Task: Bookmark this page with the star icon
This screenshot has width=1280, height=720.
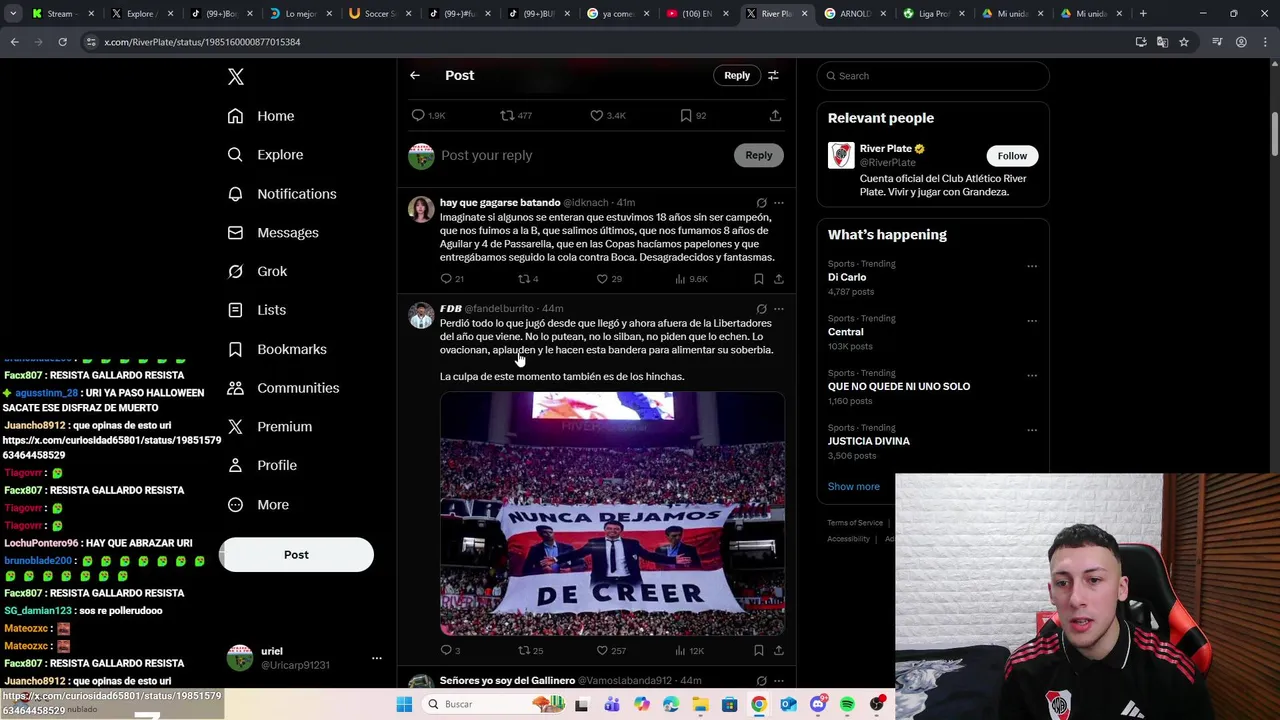Action: (1184, 42)
